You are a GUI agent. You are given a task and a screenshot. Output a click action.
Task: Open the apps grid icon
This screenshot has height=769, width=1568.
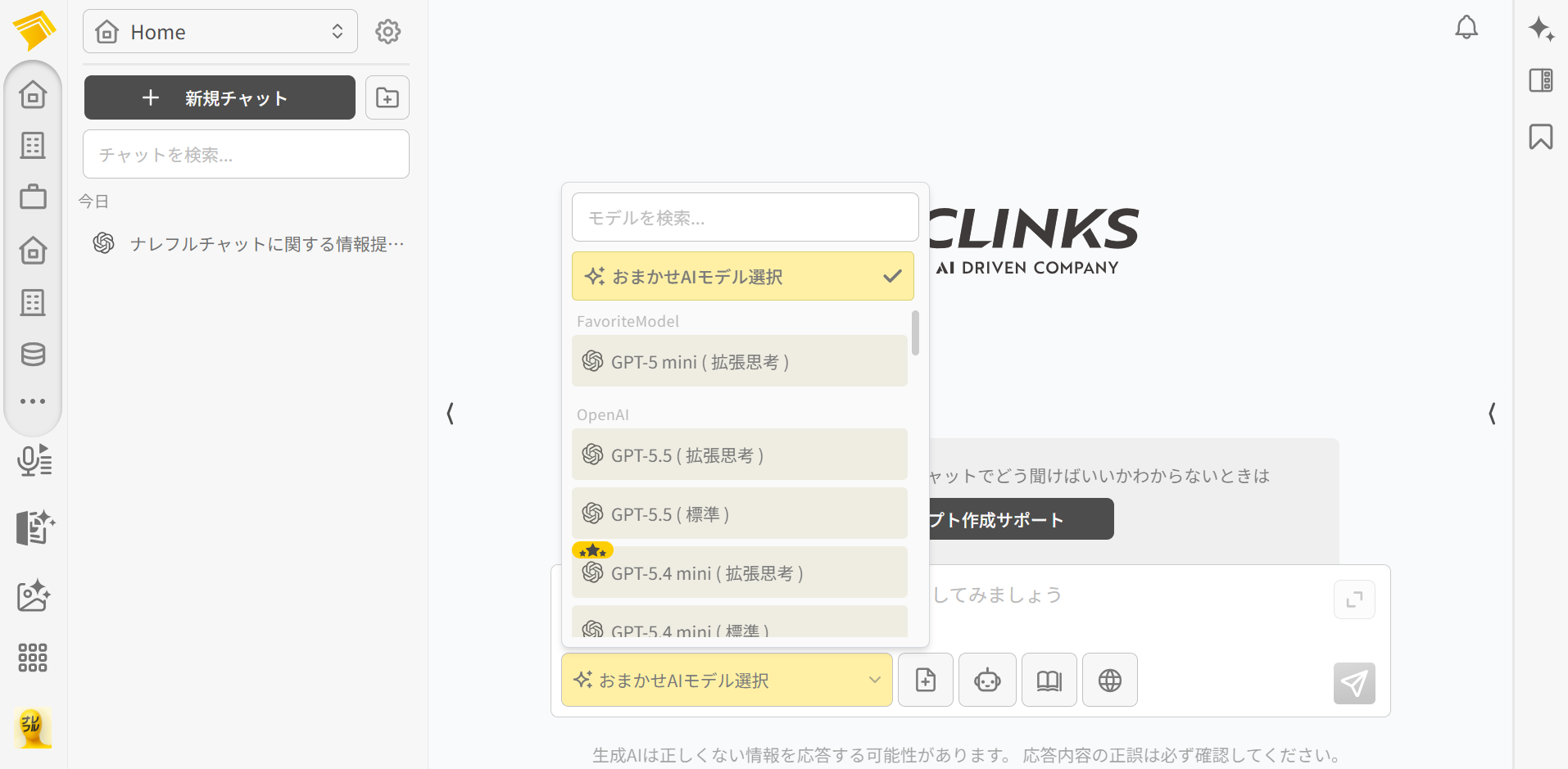click(33, 657)
